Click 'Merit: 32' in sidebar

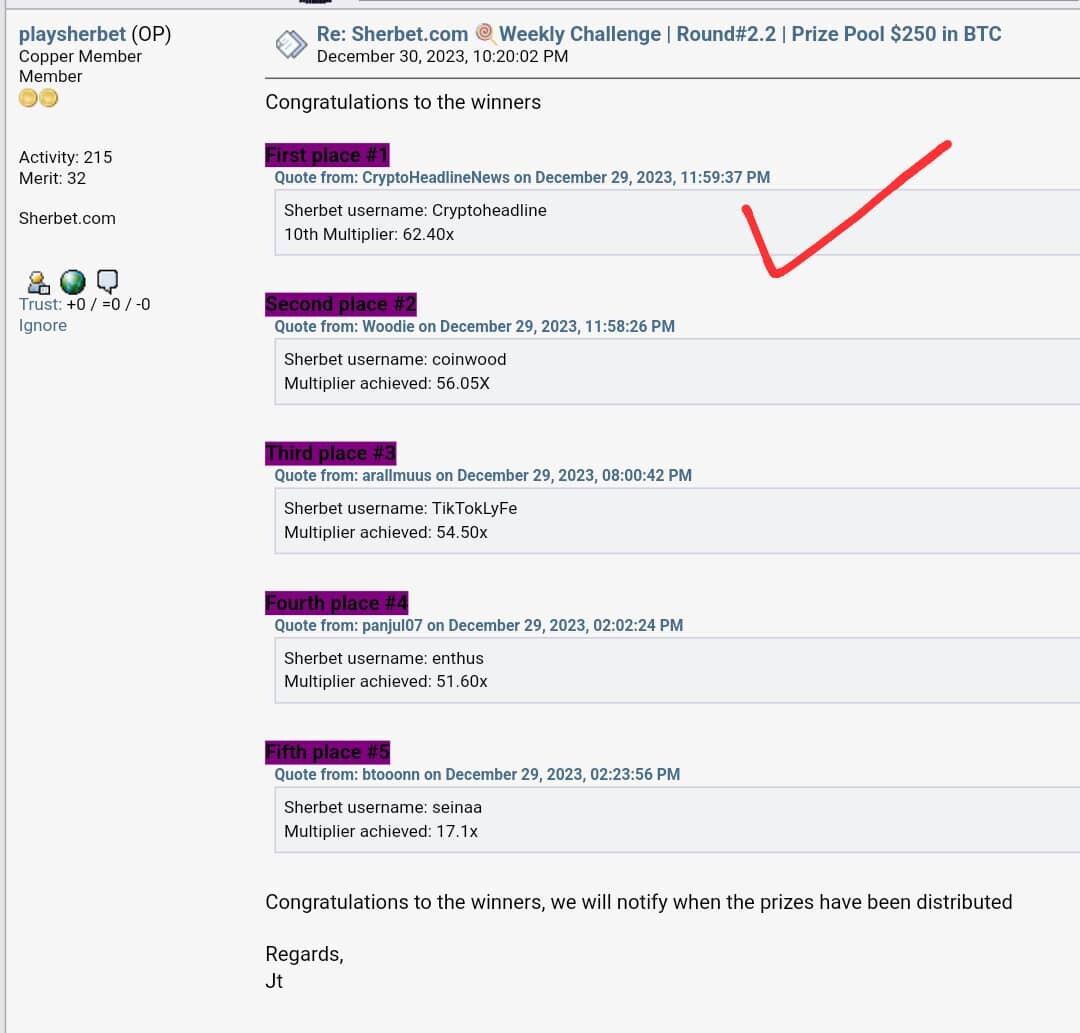[52, 178]
